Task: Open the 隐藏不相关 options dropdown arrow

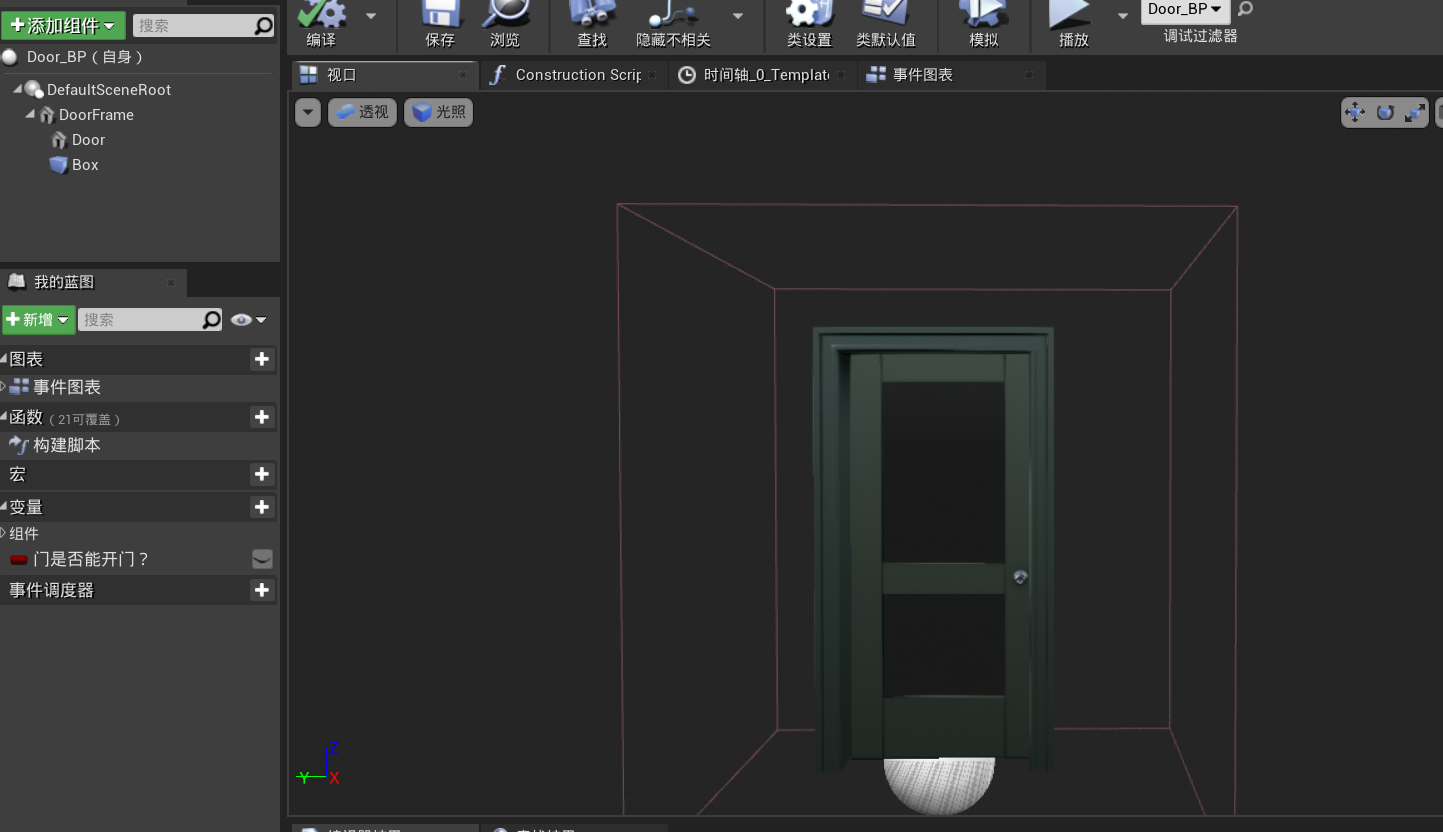Action: pos(738,16)
